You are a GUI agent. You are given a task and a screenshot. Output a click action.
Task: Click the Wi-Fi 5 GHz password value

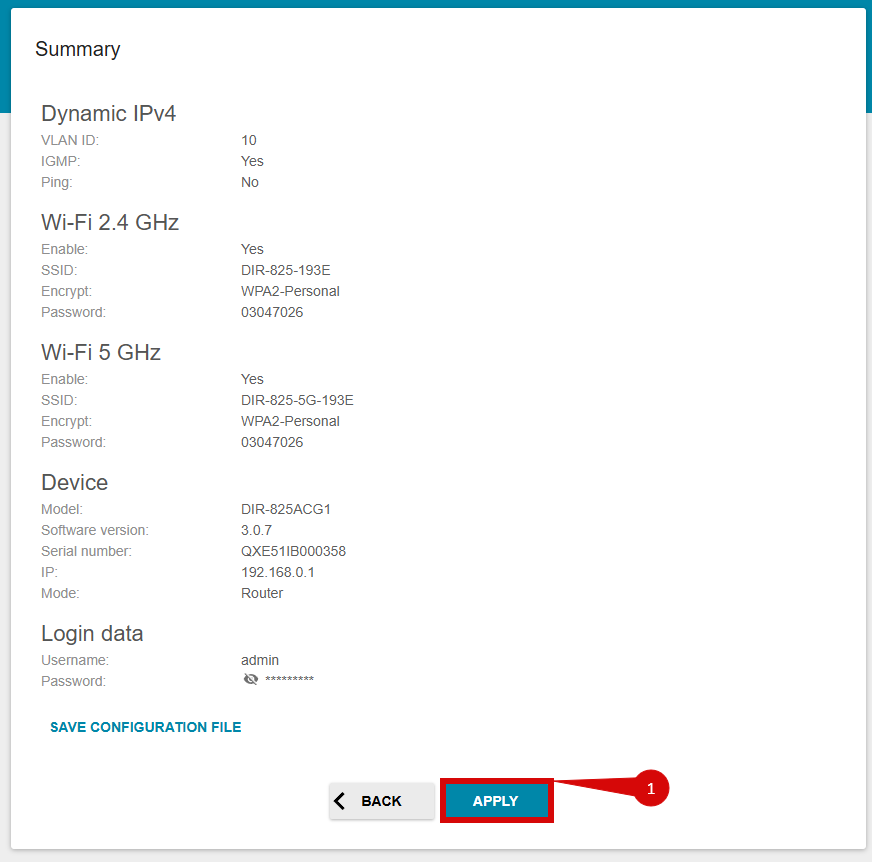coord(272,442)
